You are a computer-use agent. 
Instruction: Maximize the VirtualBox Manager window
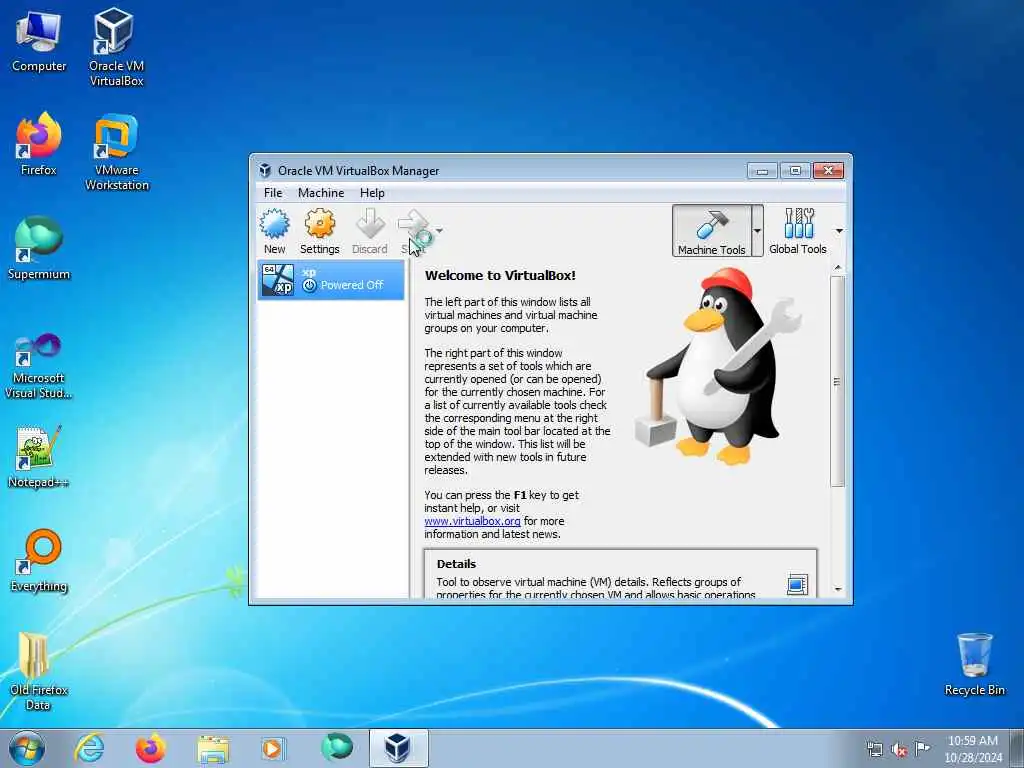(x=795, y=170)
